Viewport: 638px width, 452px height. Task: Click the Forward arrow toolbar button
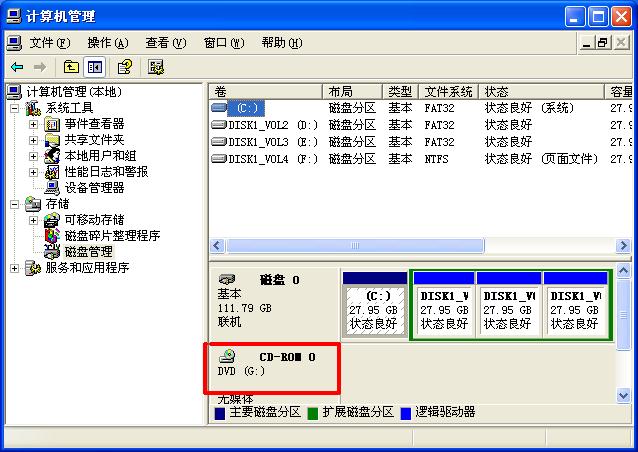39,67
